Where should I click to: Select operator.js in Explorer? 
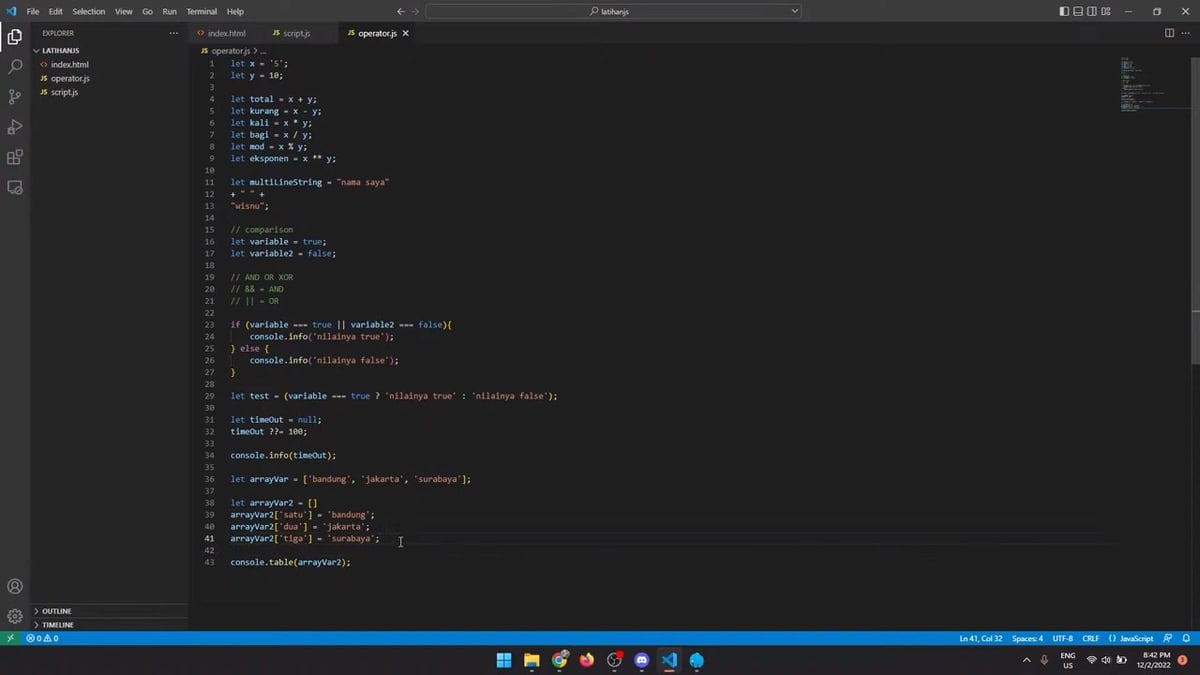coord(110,78)
